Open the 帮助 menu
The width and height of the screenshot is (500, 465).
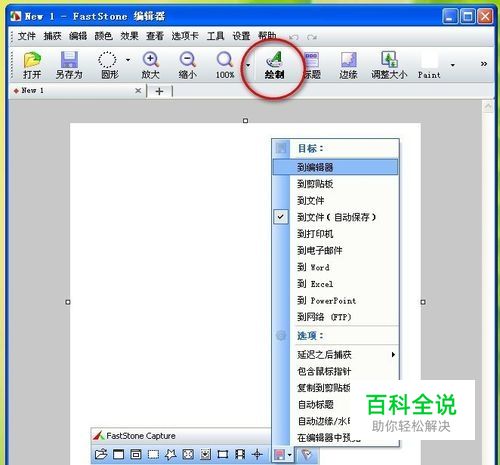click(267, 36)
